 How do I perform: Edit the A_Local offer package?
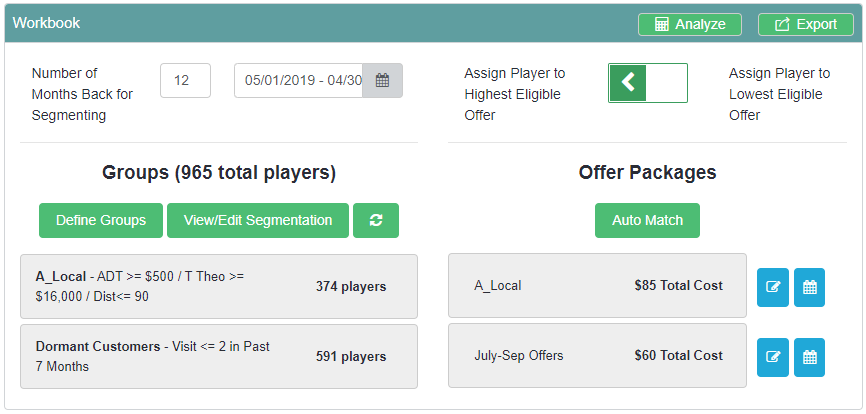pos(773,287)
